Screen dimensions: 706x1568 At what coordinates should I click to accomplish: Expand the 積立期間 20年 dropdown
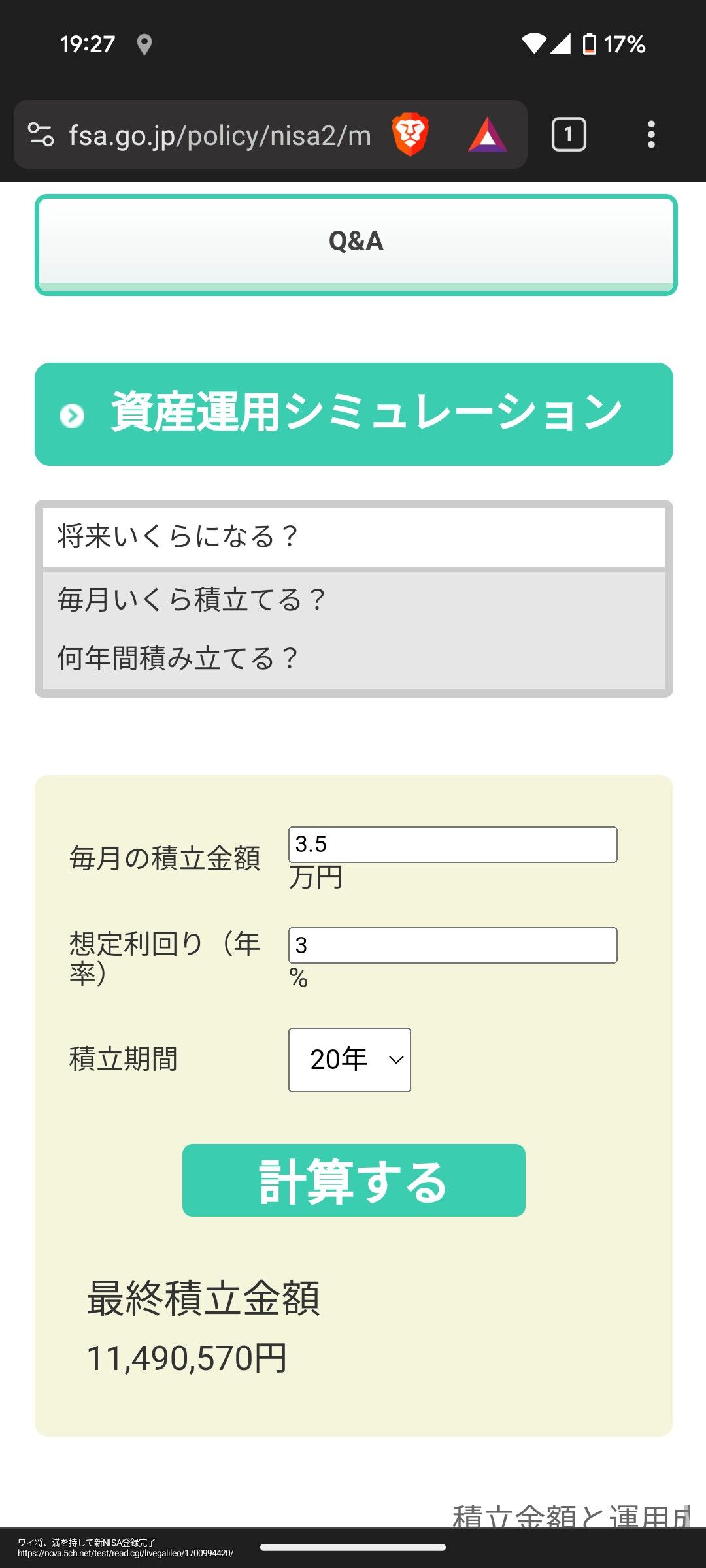tap(350, 1060)
